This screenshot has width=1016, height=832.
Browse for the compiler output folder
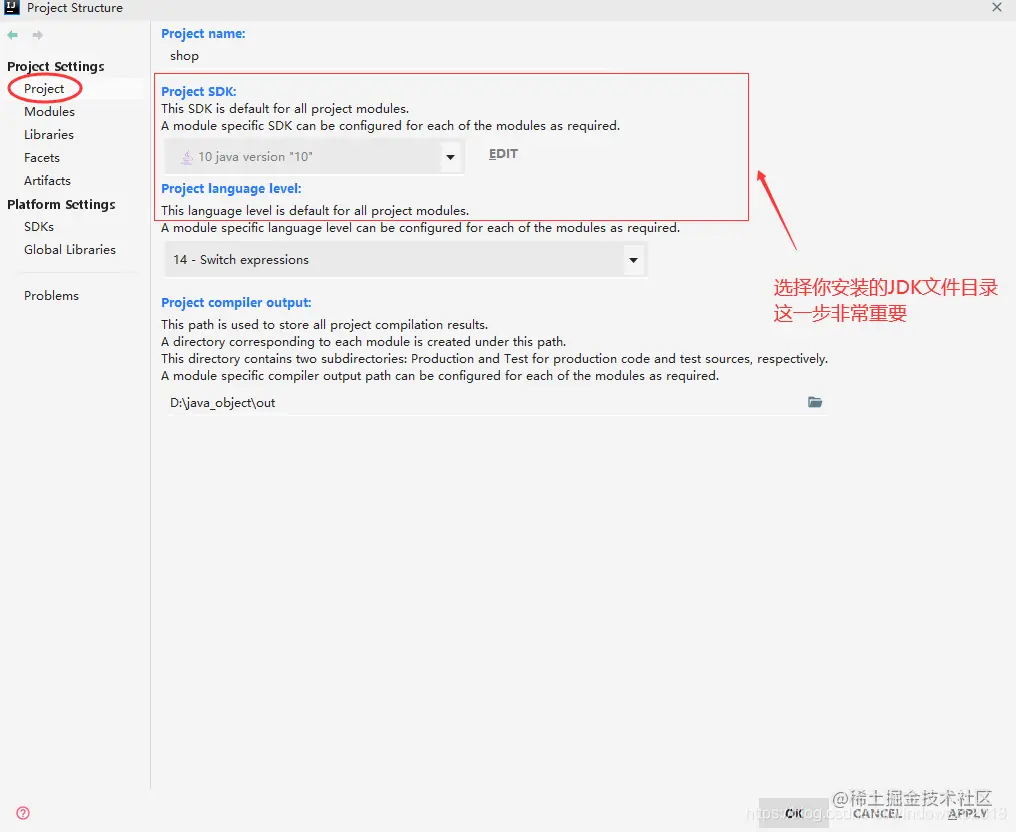pos(814,402)
